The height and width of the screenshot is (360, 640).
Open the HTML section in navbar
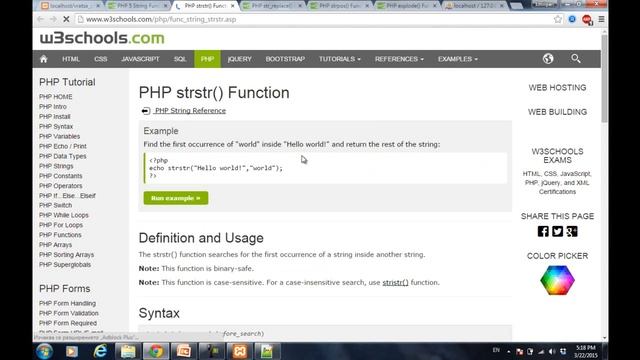[x=71, y=59]
